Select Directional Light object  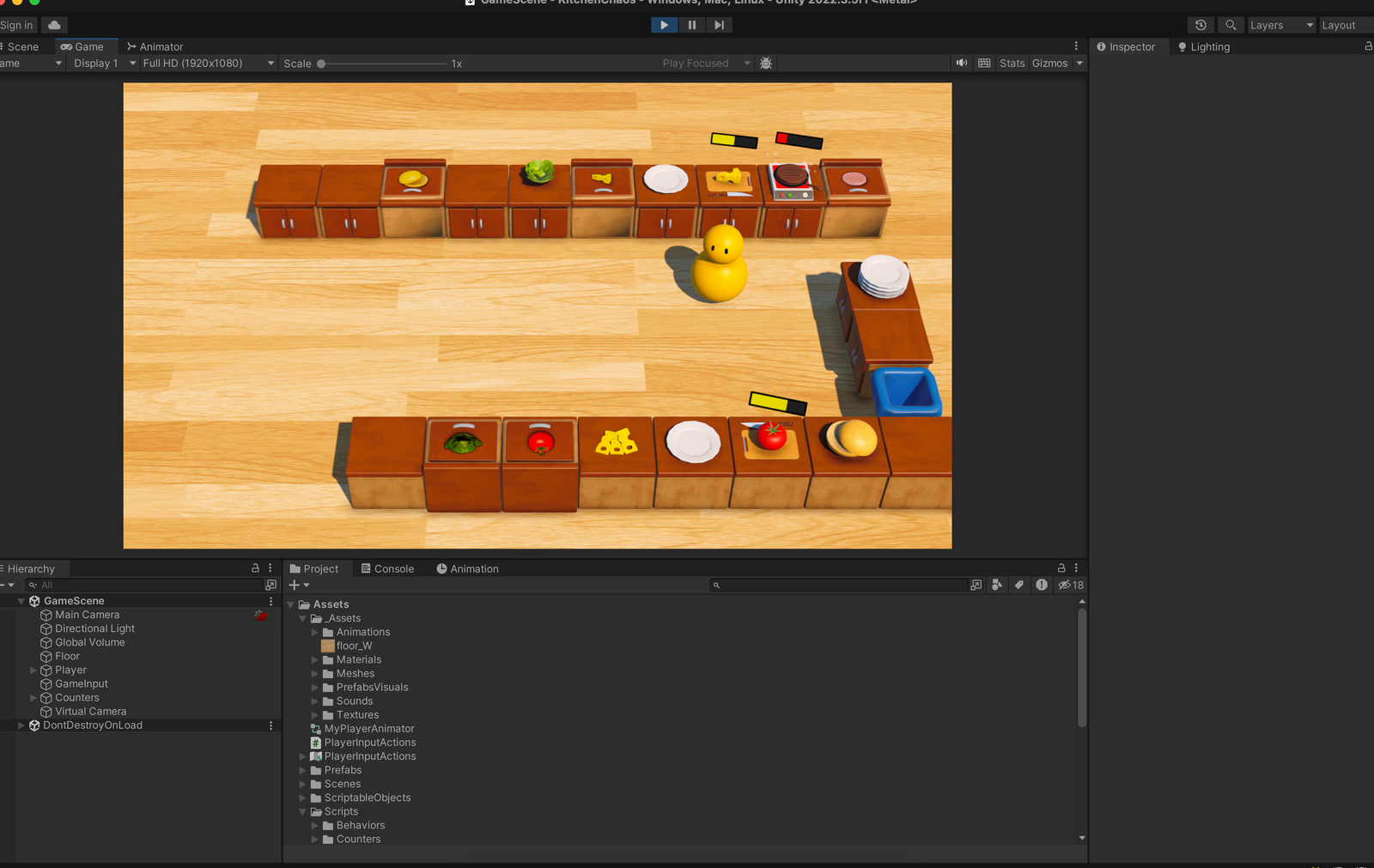pyautogui.click(x=94, y=628)
